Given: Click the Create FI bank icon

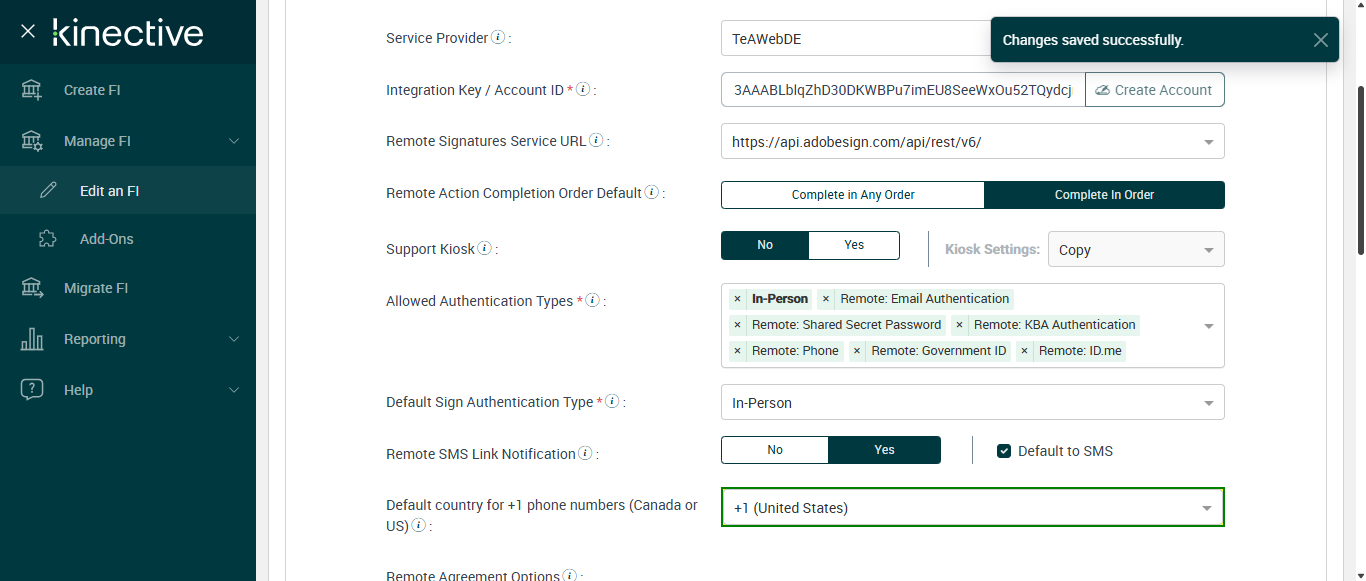Looking at the screenshot, I should [x=32, y=90].
